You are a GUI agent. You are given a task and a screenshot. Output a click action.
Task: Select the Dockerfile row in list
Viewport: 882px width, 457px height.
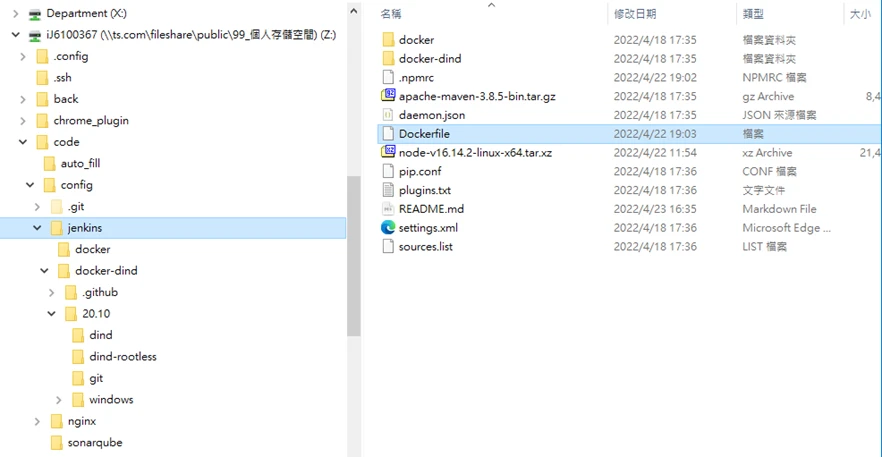click(629, 134)
